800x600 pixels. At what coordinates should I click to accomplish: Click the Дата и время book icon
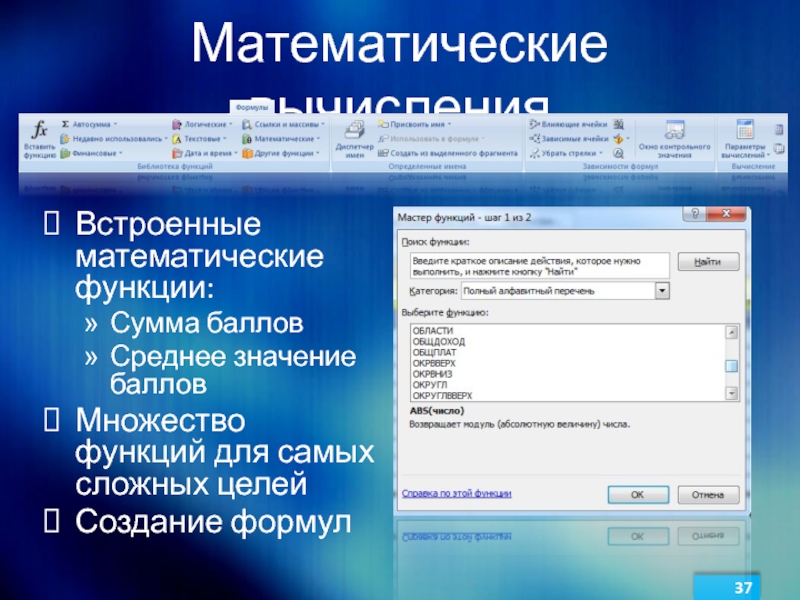(177, 153)
